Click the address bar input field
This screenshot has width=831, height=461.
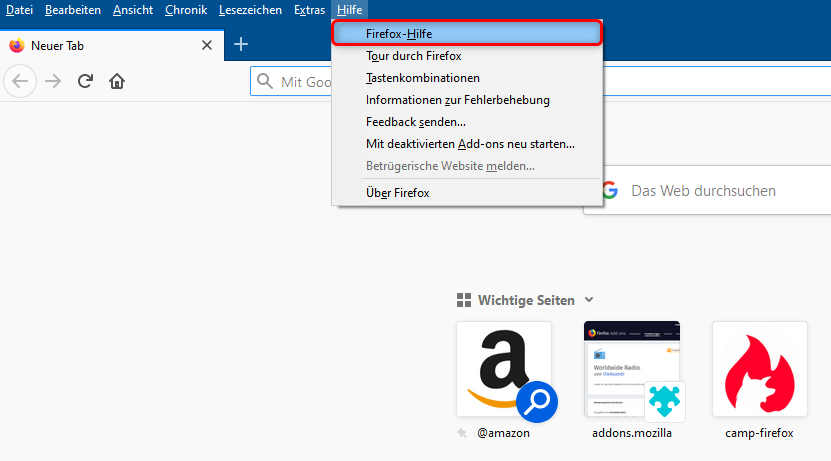pos(541,82)
